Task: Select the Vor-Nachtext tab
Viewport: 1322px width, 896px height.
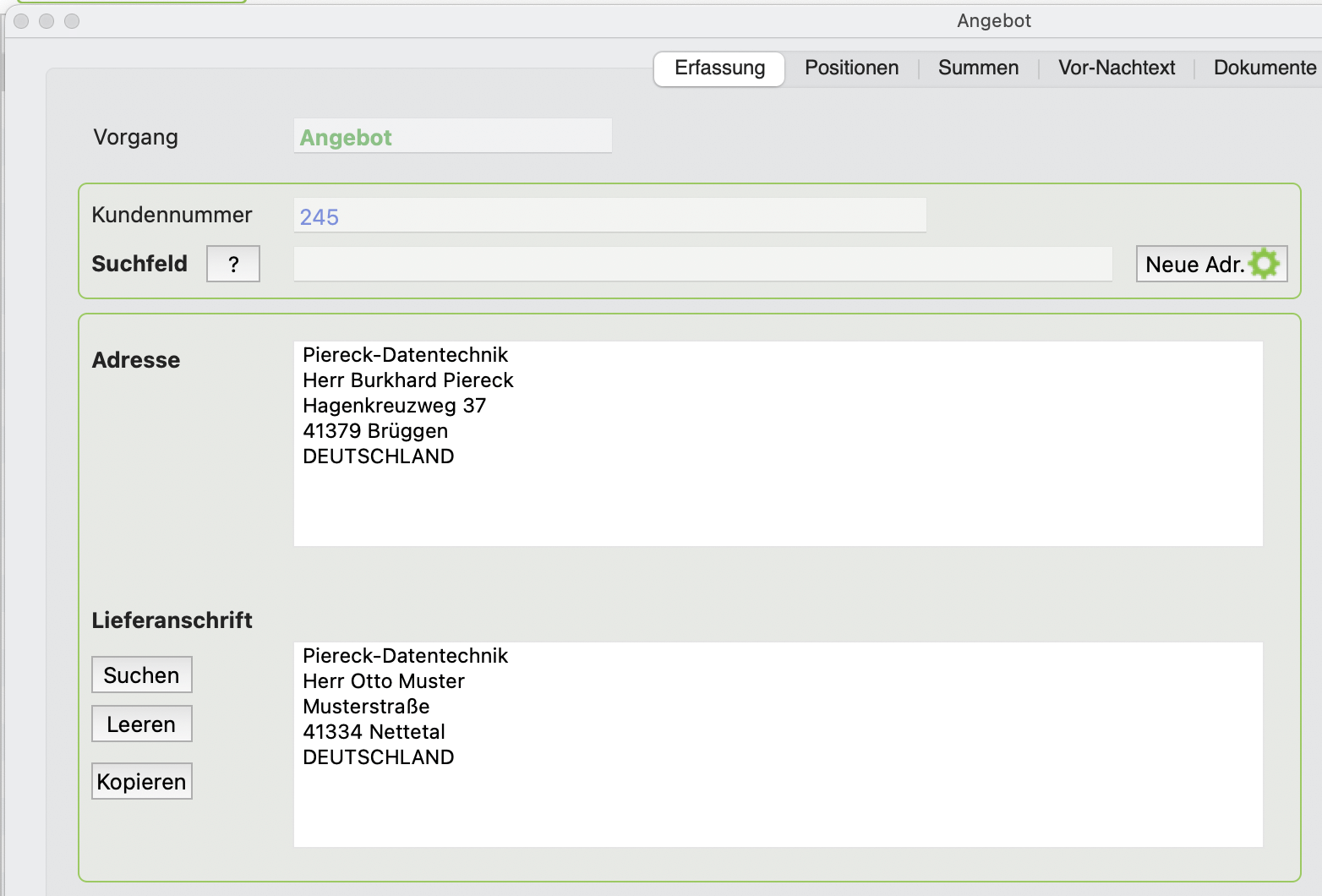Action: click(1116, 68)
